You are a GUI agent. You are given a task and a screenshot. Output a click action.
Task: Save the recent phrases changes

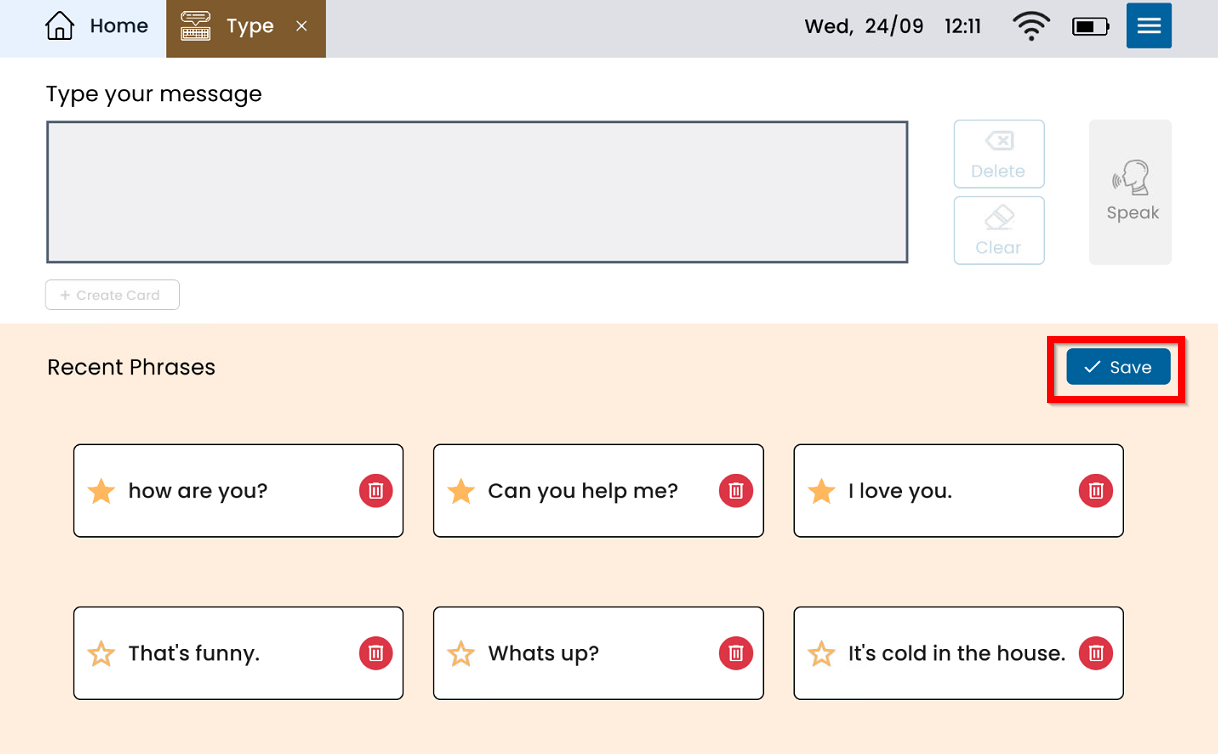point(1118,367)
